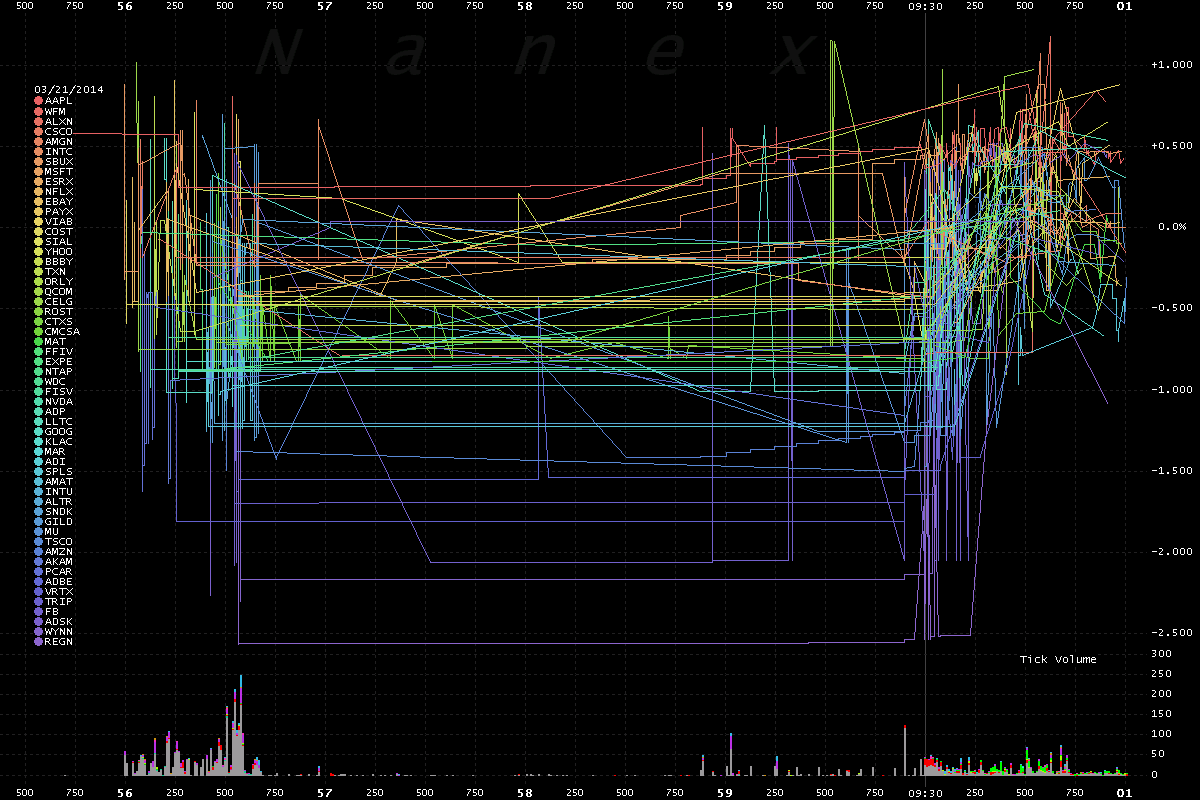Image resolution: width=1200 pixels, height=800 pixels.
Task: Click the TXN ticker label
Action: [56, 271]
